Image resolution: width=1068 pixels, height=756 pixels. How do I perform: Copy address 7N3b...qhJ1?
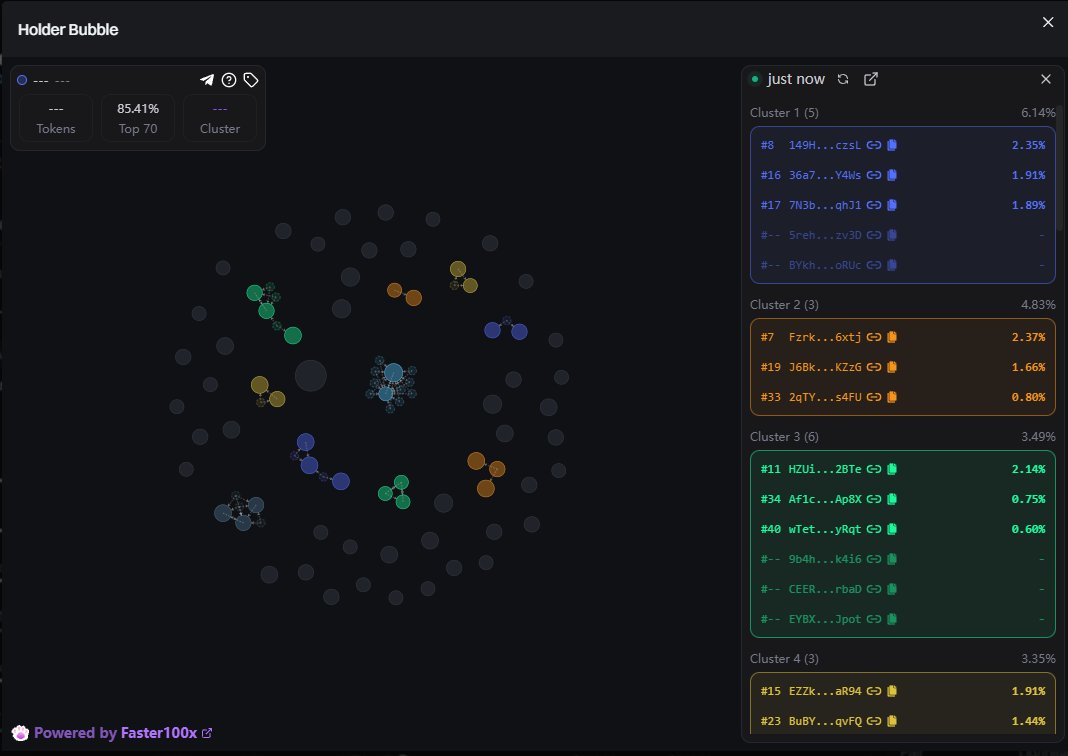click(x=892, y=205)
